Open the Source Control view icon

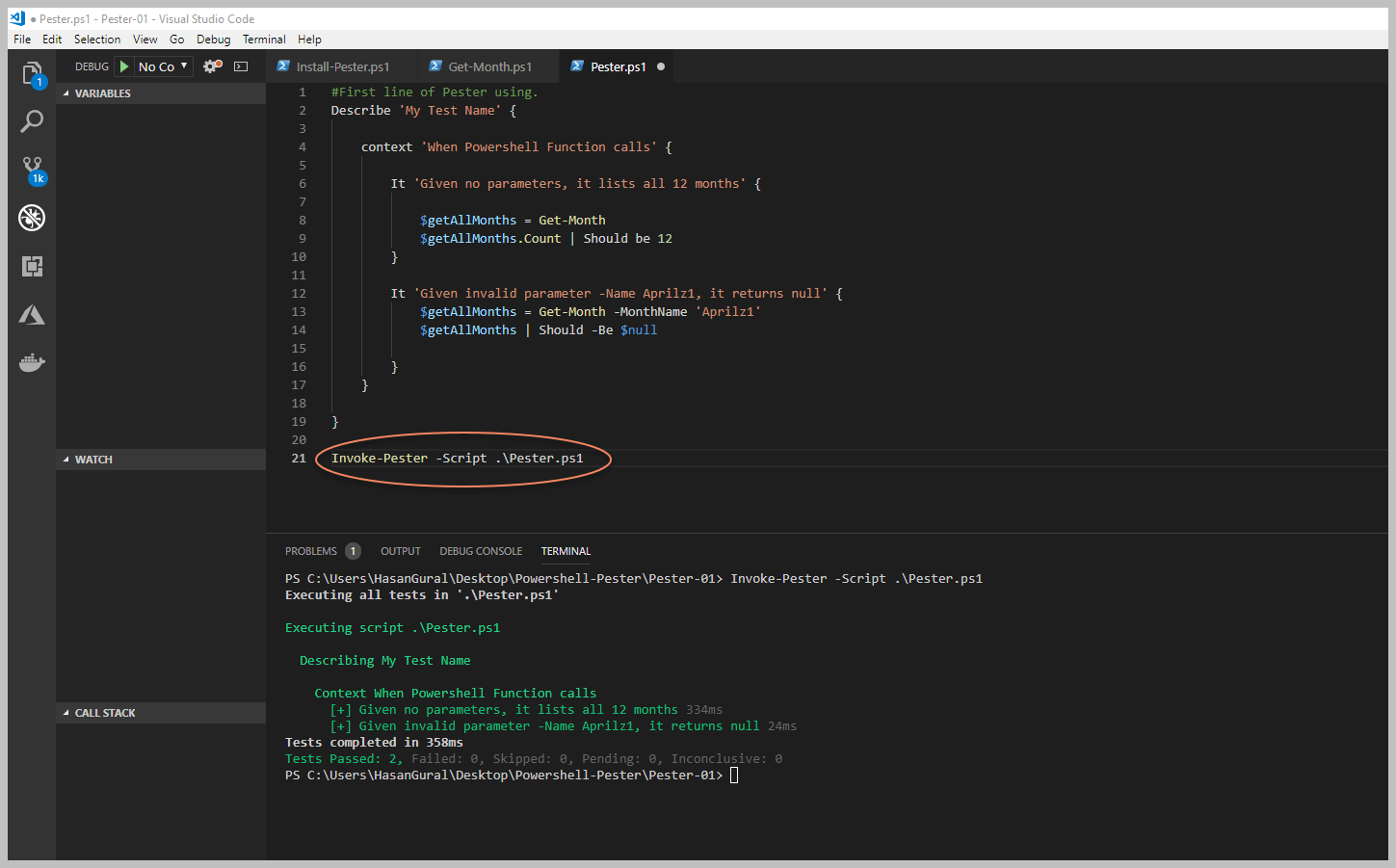32,170
